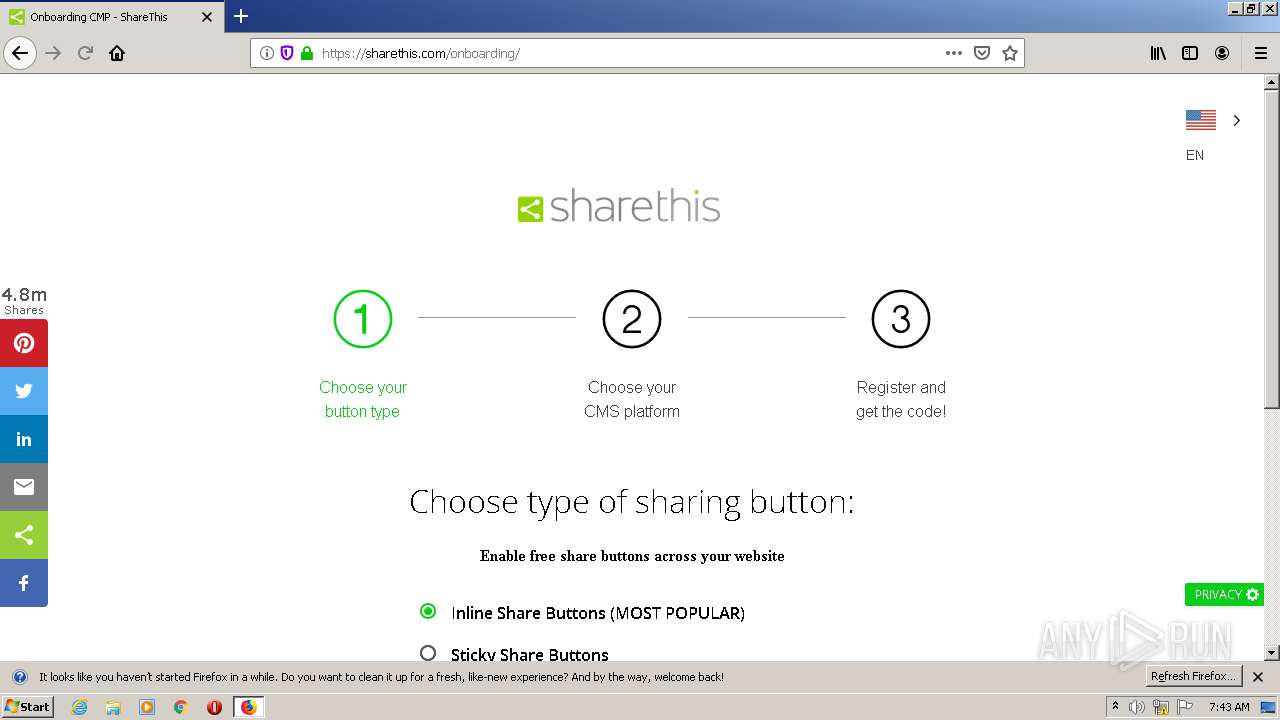Open Internet Explorer from the taskbar
The image size is (1280, 720).
(x=79, y=707)
